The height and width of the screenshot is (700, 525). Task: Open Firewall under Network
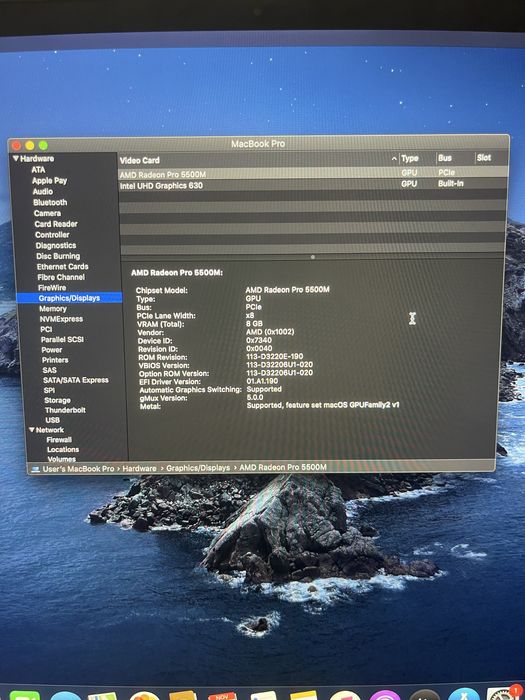click(x=59, y=440)
